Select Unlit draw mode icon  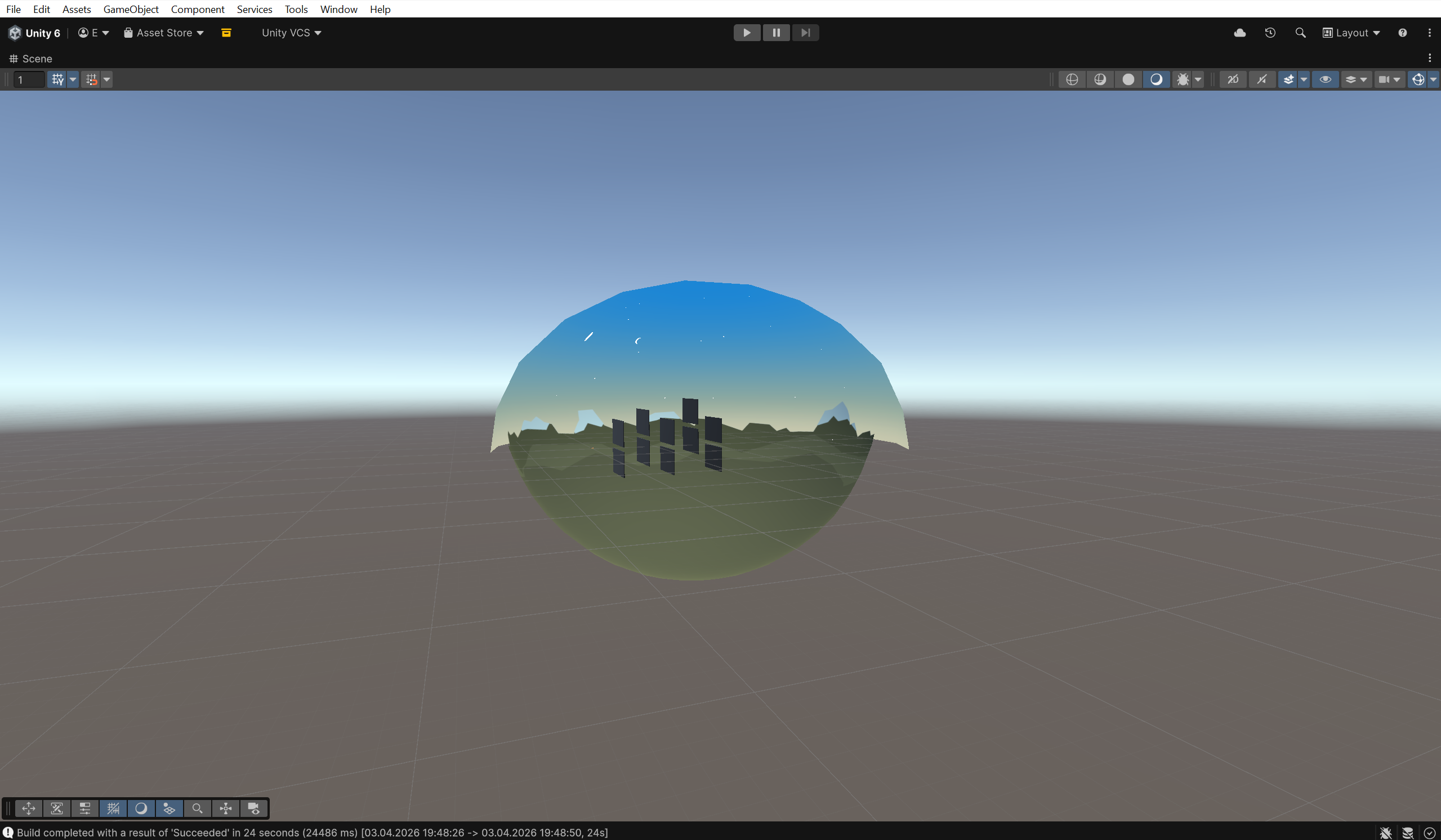tap(1128, 79)
